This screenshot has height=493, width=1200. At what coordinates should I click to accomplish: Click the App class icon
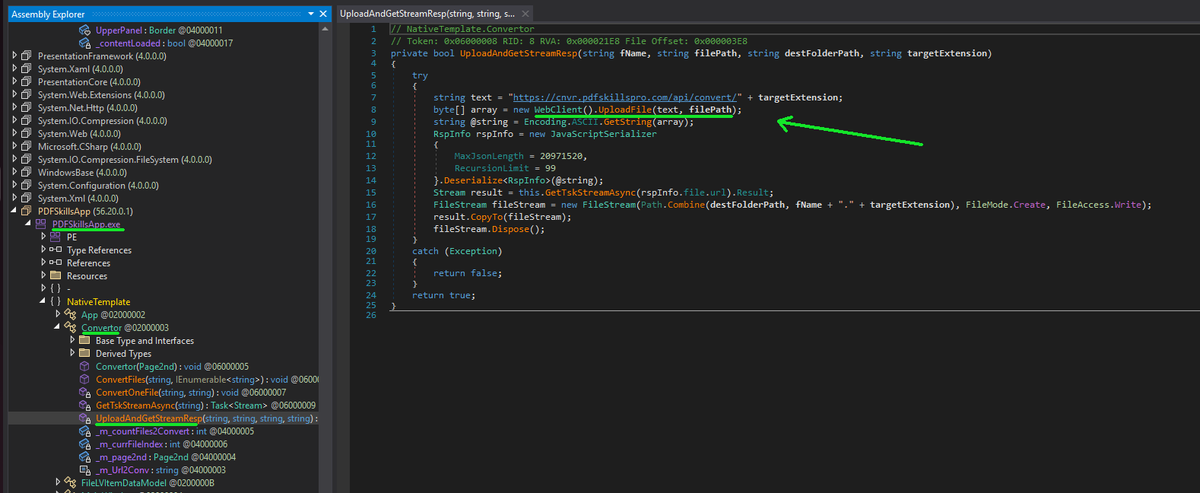tap(71, 314)
